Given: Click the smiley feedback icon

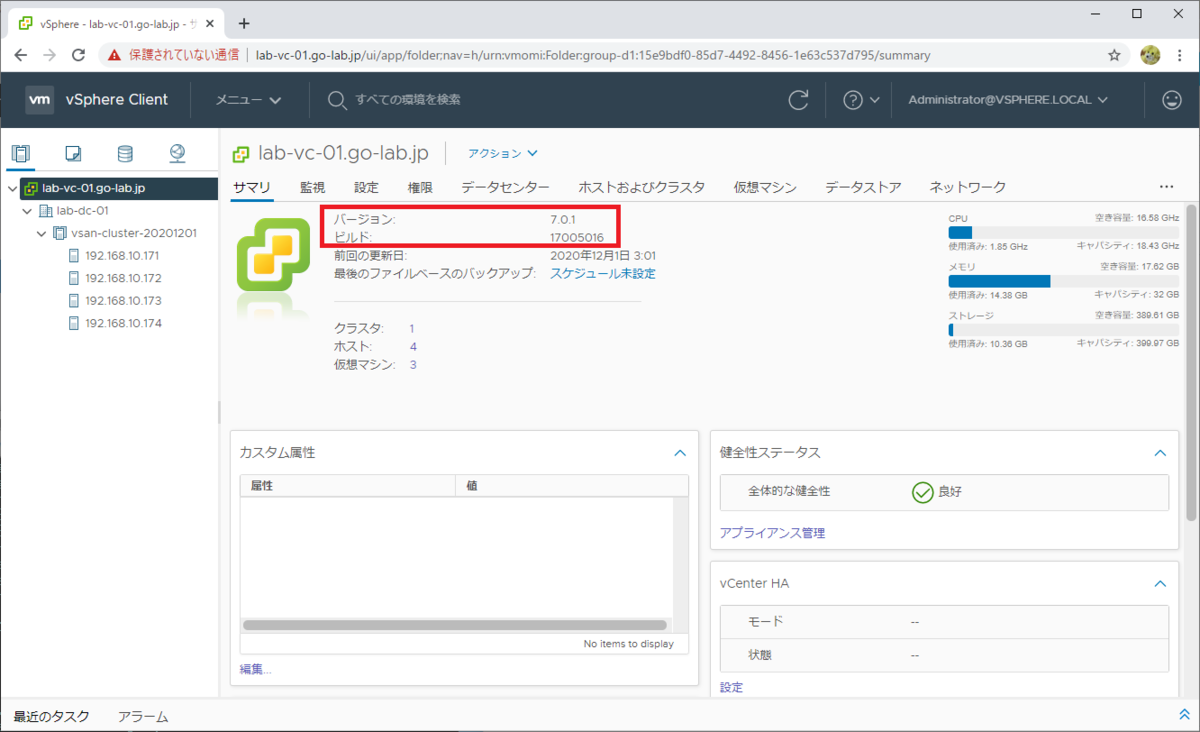Looking at the screenshot, I should tap(1171, 100).
